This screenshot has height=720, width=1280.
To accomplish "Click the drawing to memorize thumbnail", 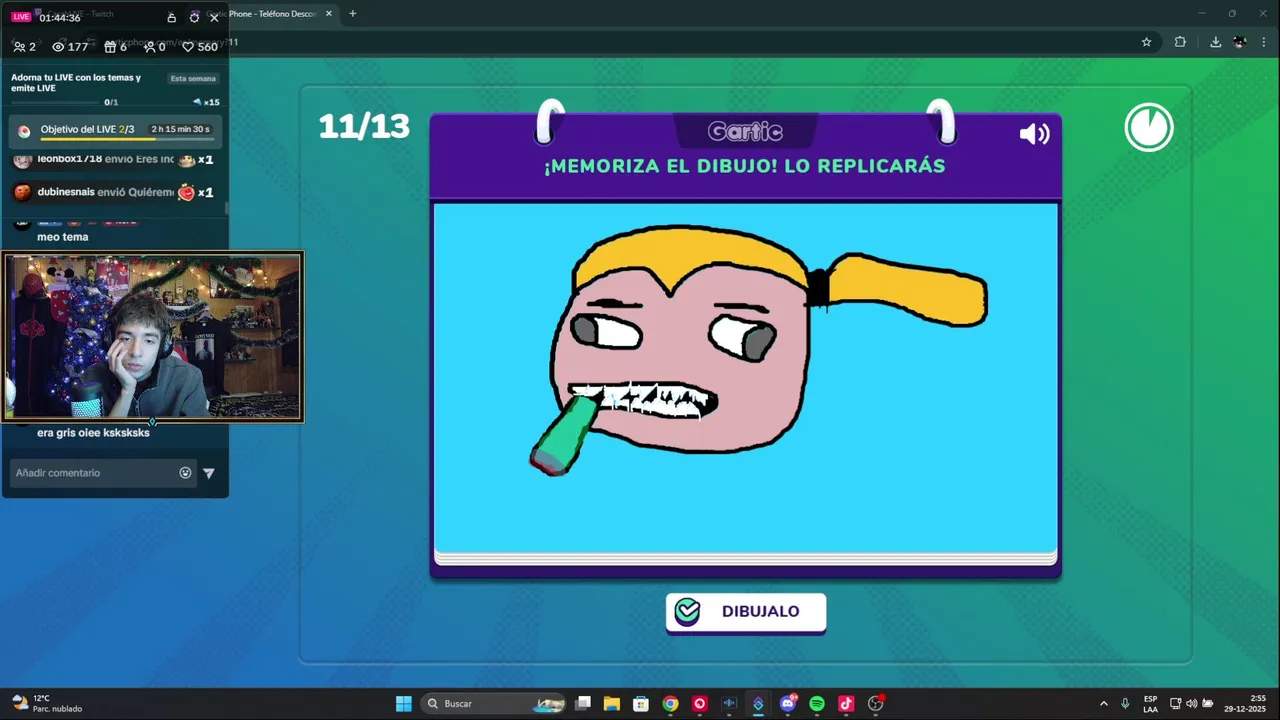I will [746, 377].
